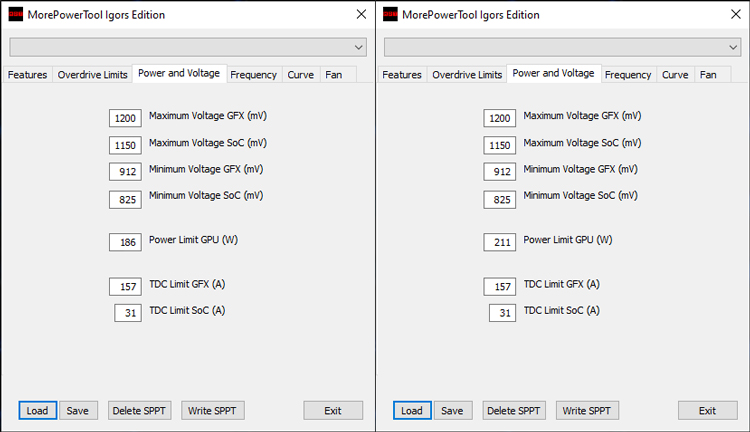Screen dimensions: 750x432
Task: Click Load button in right window
Action: pyautogui.click(x=412, y=410)
